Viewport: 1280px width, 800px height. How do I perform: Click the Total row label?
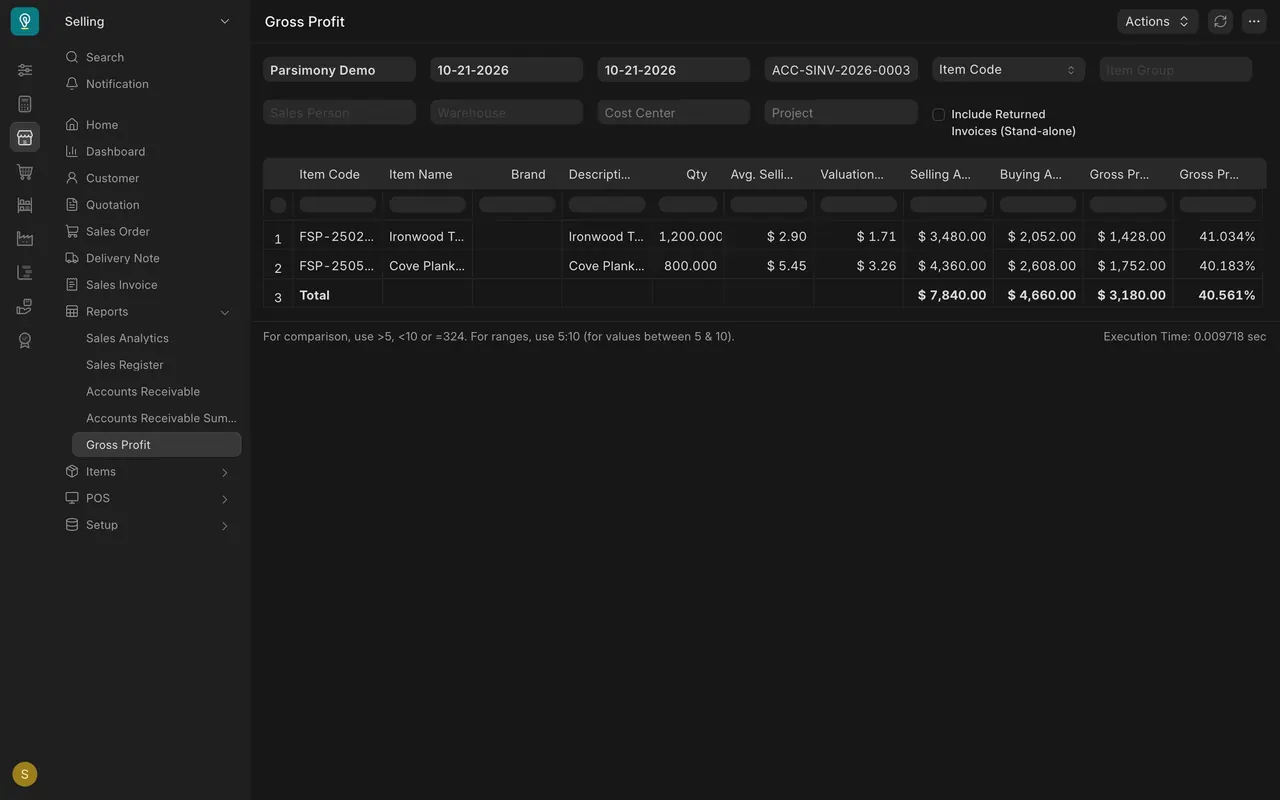(315, 295)
